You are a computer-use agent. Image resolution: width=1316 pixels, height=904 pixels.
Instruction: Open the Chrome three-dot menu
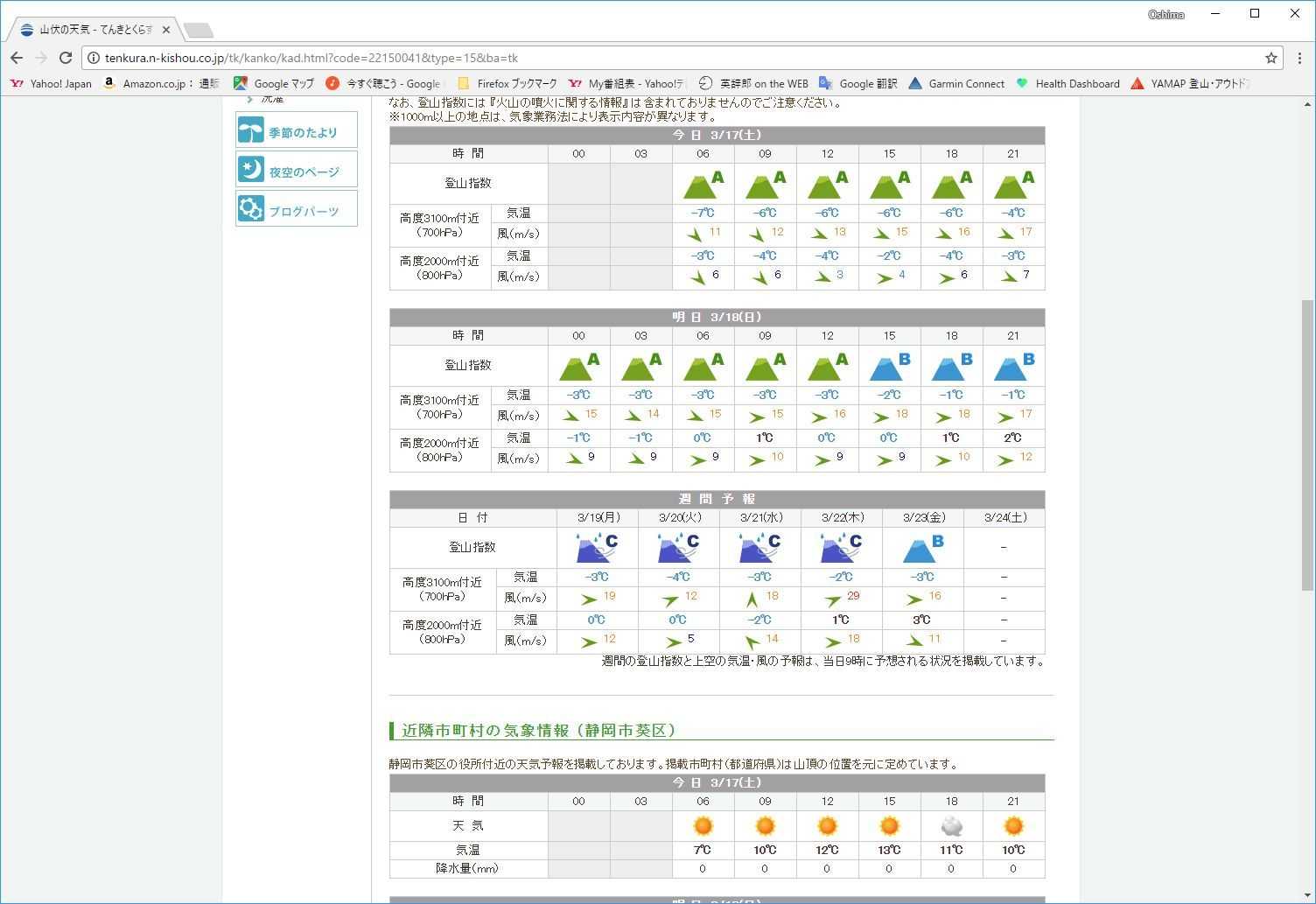pyautogui.click(x=1299, y=58)
